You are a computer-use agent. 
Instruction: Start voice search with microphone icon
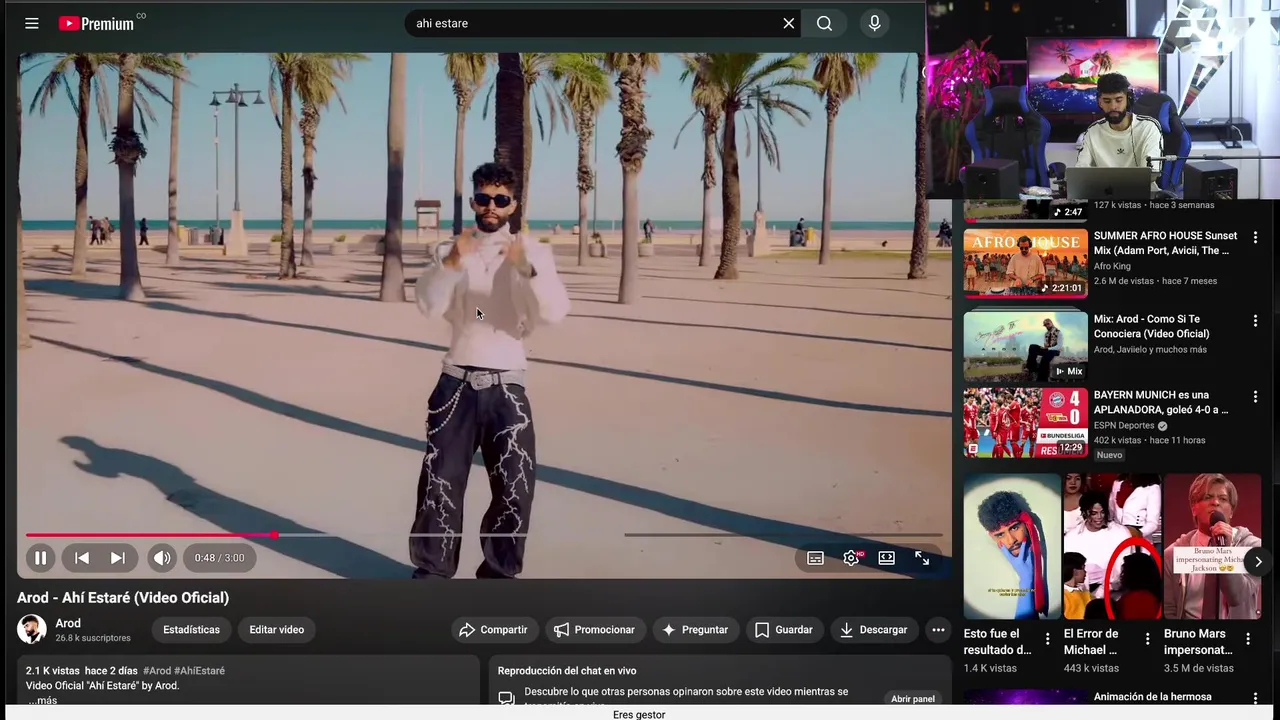pyautogui.click(x=875, y=23)
